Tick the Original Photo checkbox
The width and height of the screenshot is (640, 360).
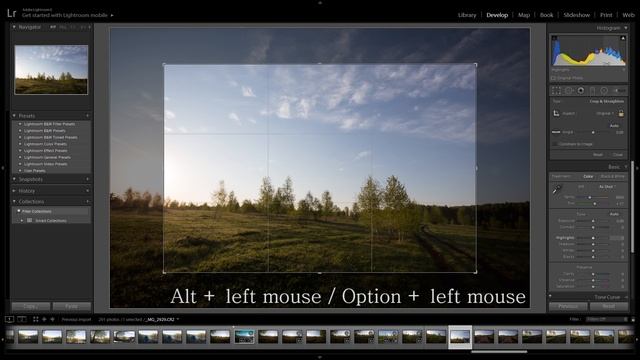click(x=554, y=78)
